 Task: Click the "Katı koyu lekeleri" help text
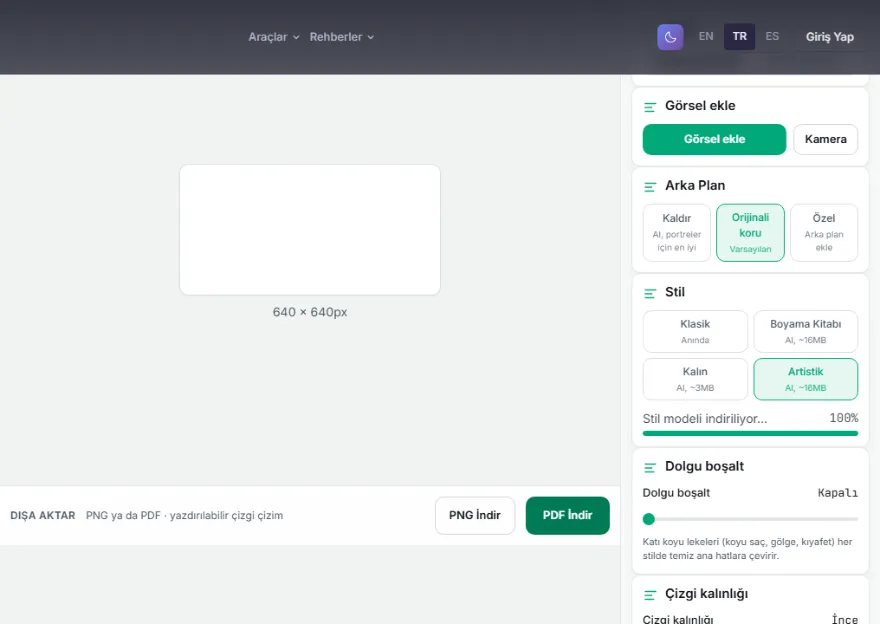click(x=748, y=549)
